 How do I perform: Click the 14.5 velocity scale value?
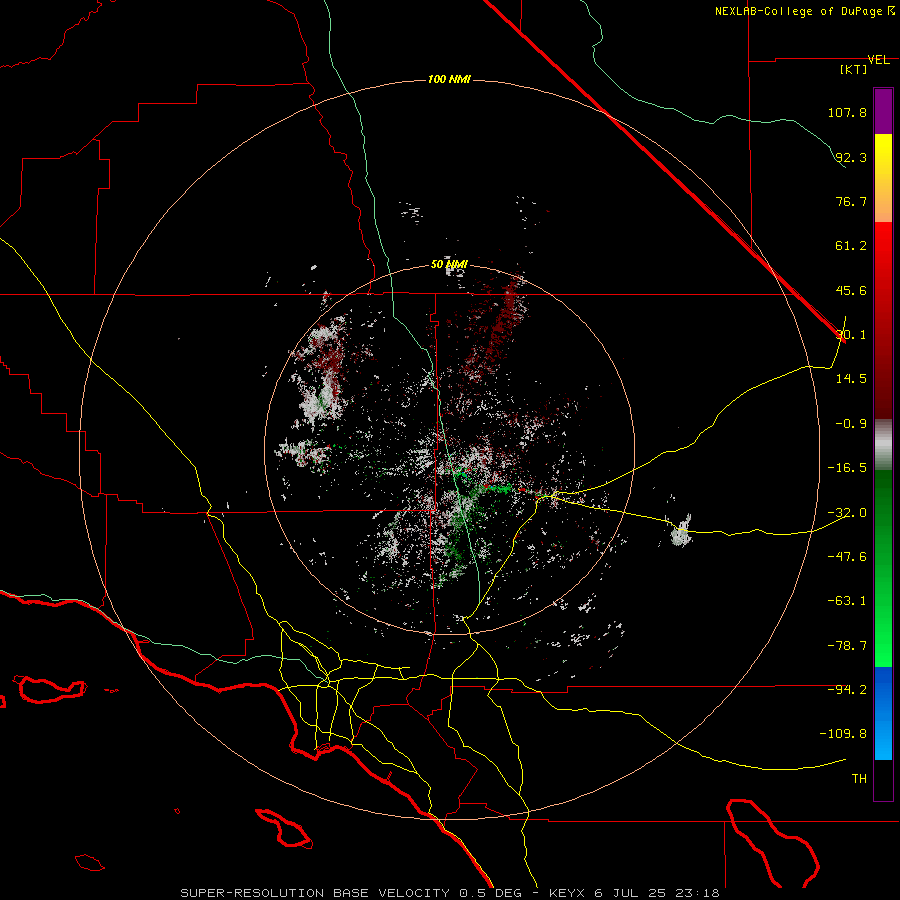[x=851, y=379]
